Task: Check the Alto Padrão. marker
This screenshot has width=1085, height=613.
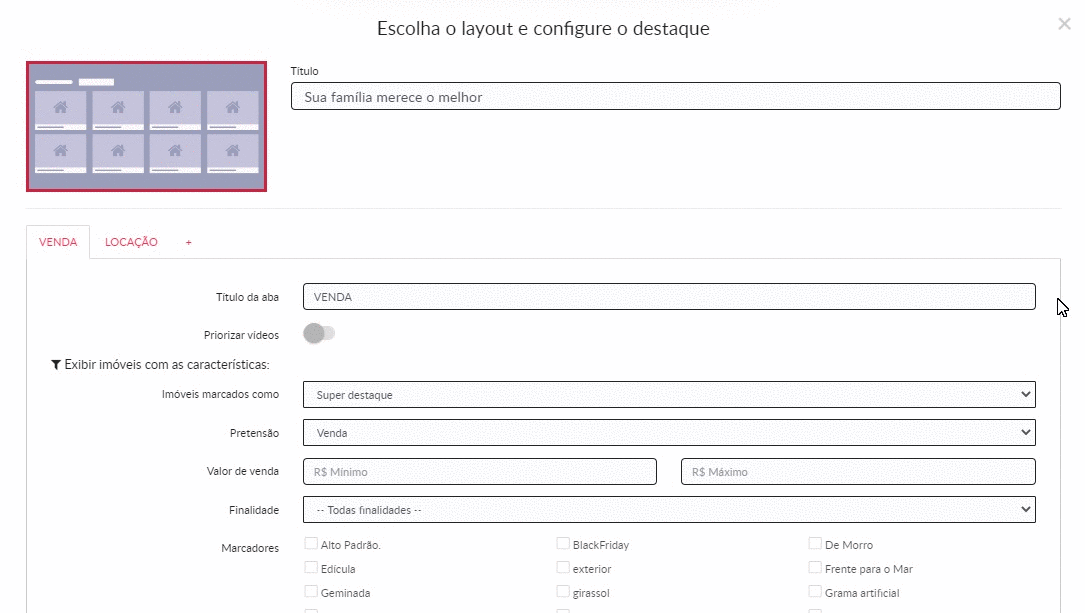Action: pyautogui.click(x=311, y=544)
